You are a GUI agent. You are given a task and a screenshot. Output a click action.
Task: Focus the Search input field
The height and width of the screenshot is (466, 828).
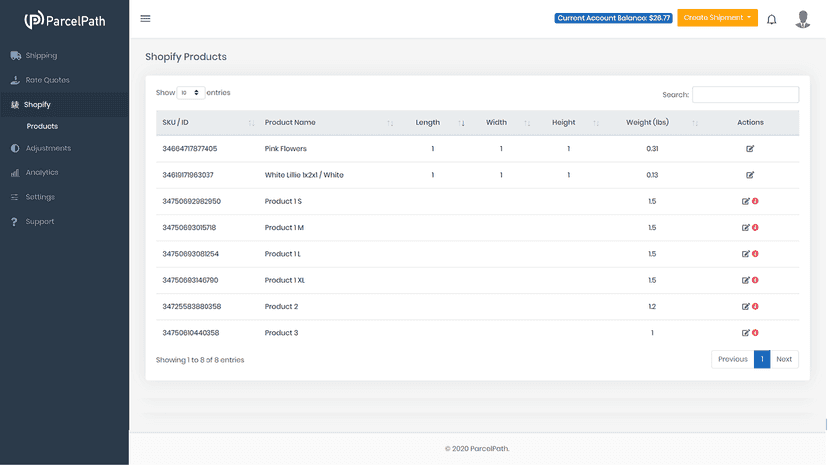click(x=745, y=95)
